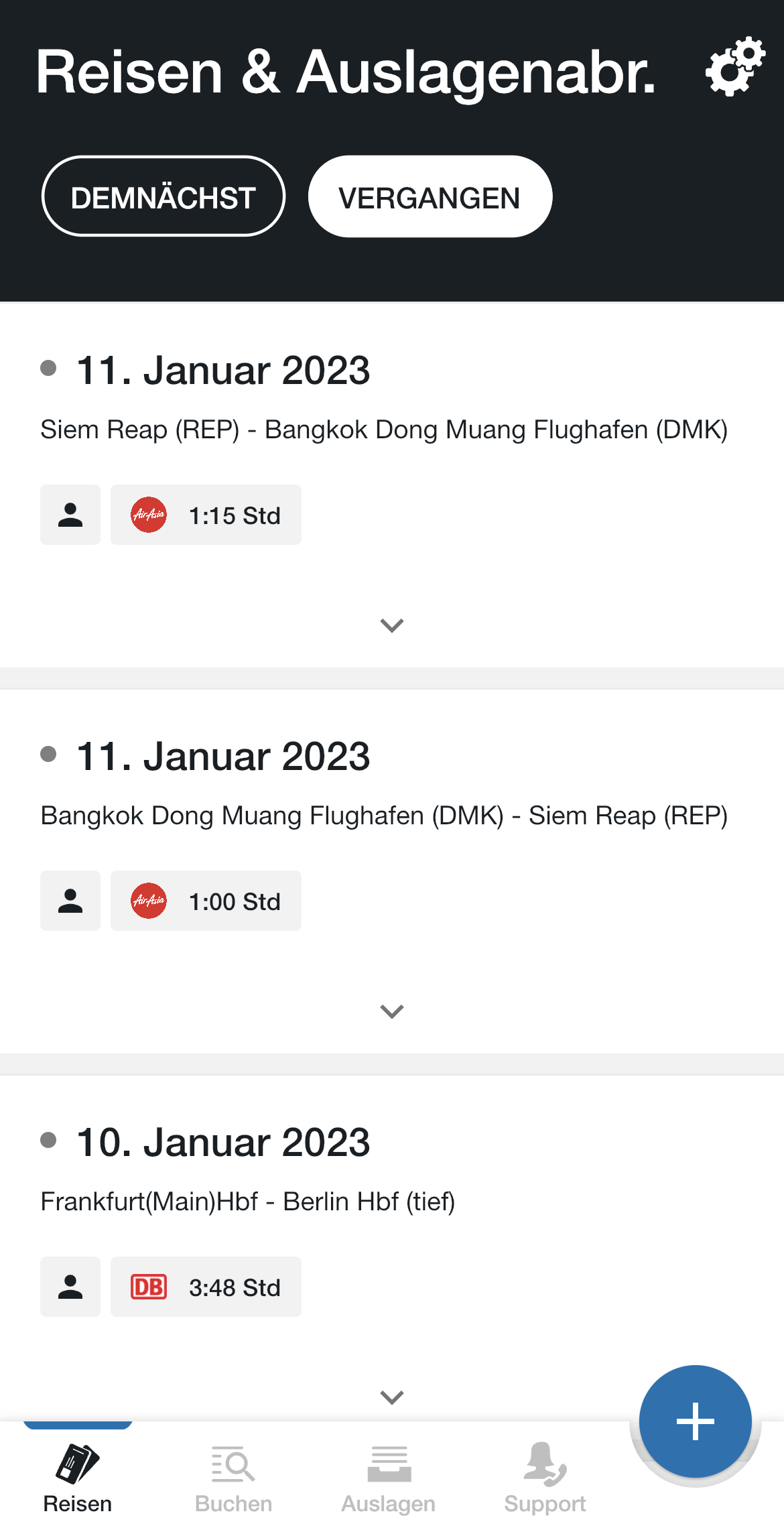Viewport: 784px width, 1534px height.
Task: Tap the blue plus add button
Action: click(695, 1421)
